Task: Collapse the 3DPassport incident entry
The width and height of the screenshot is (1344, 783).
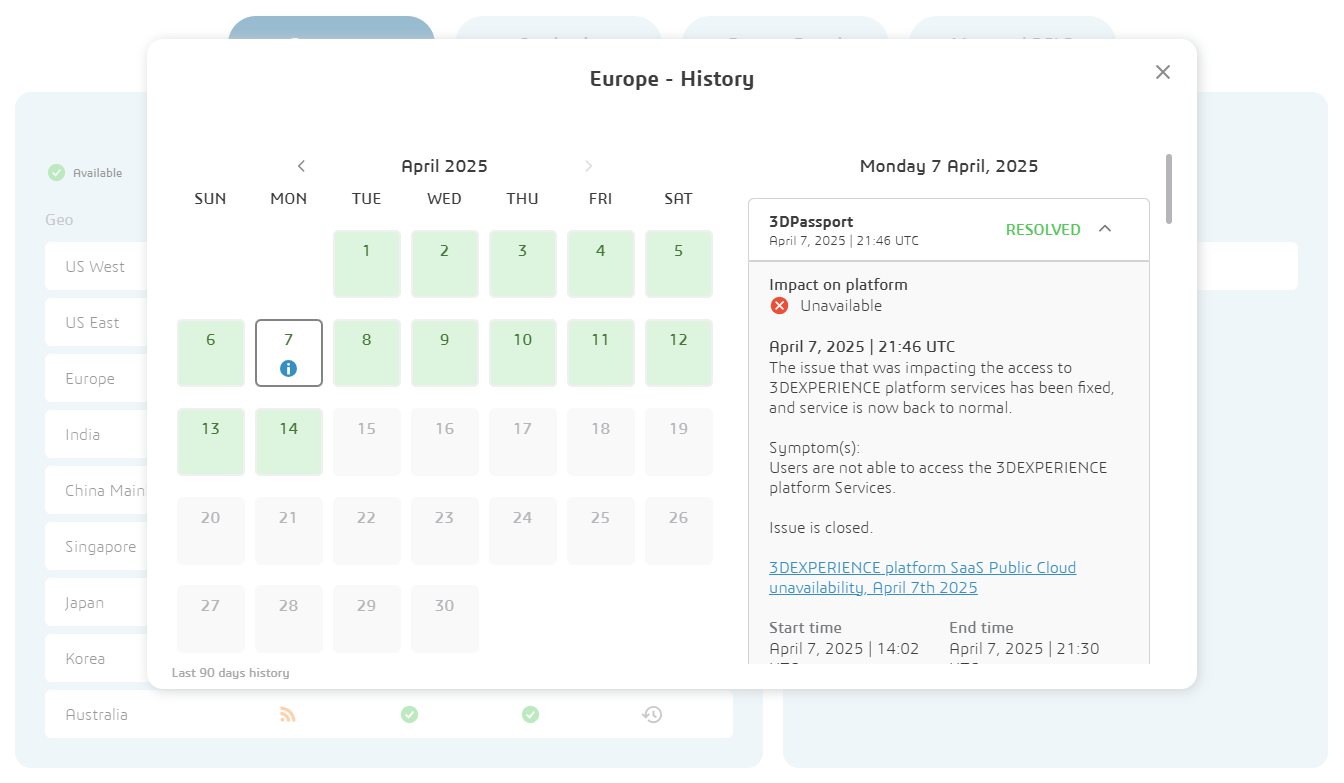Action: [x=1104, y=229]
